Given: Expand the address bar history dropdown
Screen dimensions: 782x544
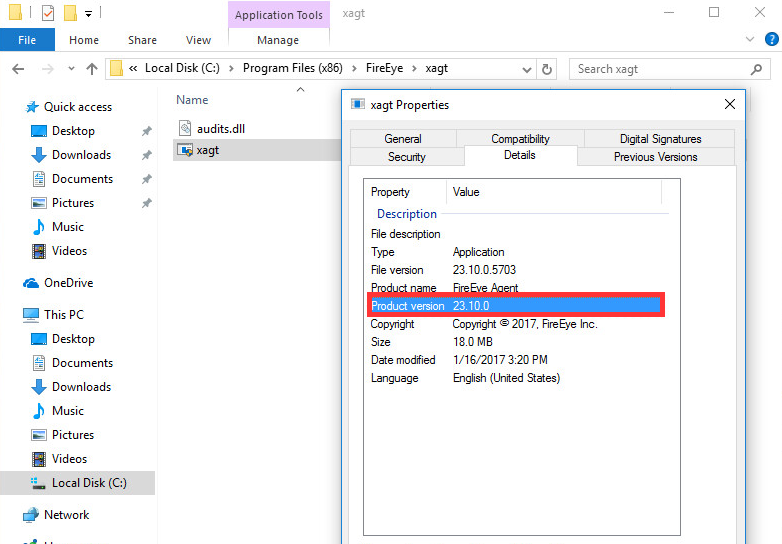Looking at the screenshot, I should 524,69.
